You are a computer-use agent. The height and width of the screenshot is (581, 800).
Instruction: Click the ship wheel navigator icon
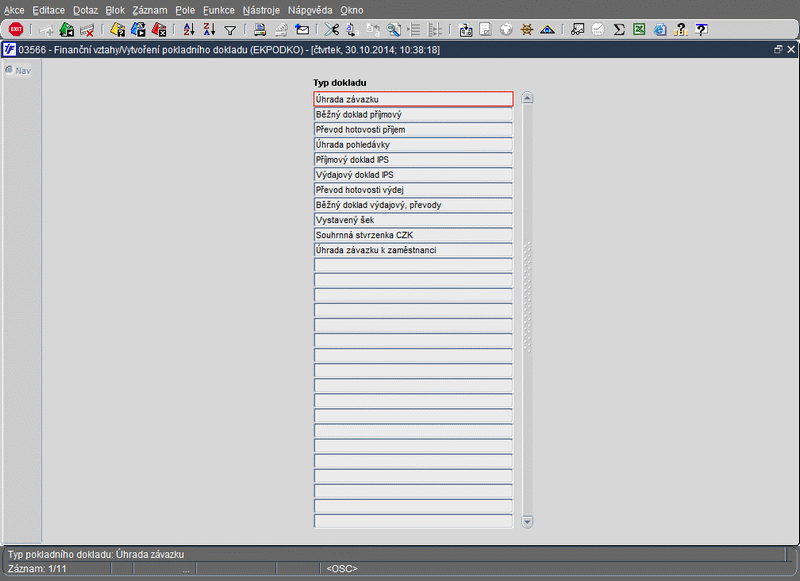pos(527,30)
